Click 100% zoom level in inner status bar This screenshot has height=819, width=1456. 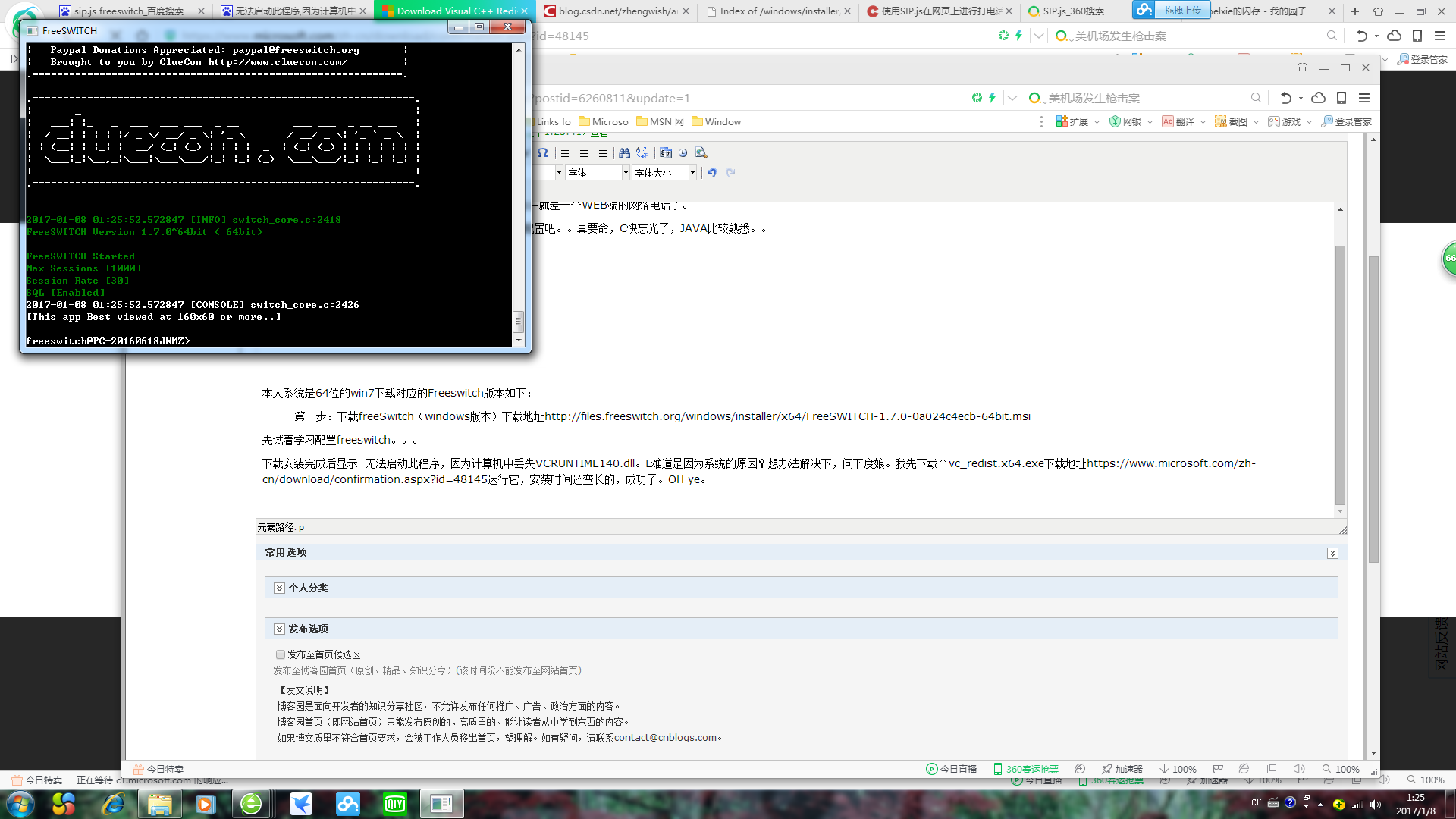1341,769
